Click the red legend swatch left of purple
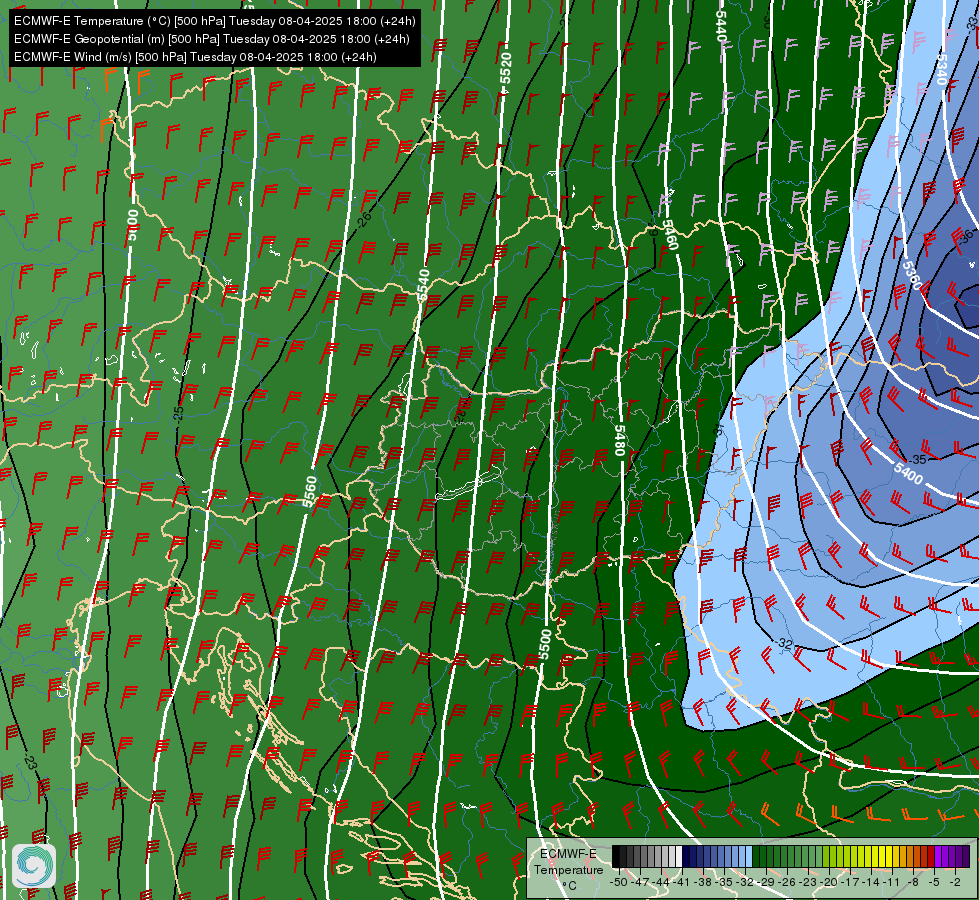This screenshot has width=979, height=900. point(931,856)
